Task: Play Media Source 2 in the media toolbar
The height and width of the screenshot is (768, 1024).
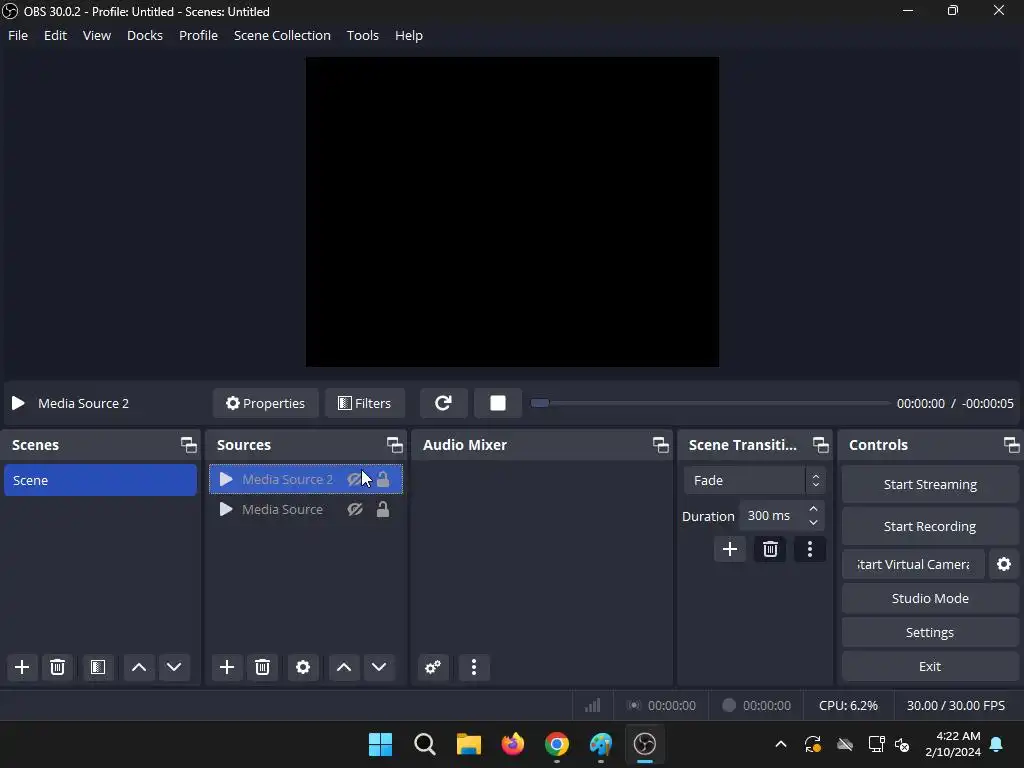Action: coord(18,403)
